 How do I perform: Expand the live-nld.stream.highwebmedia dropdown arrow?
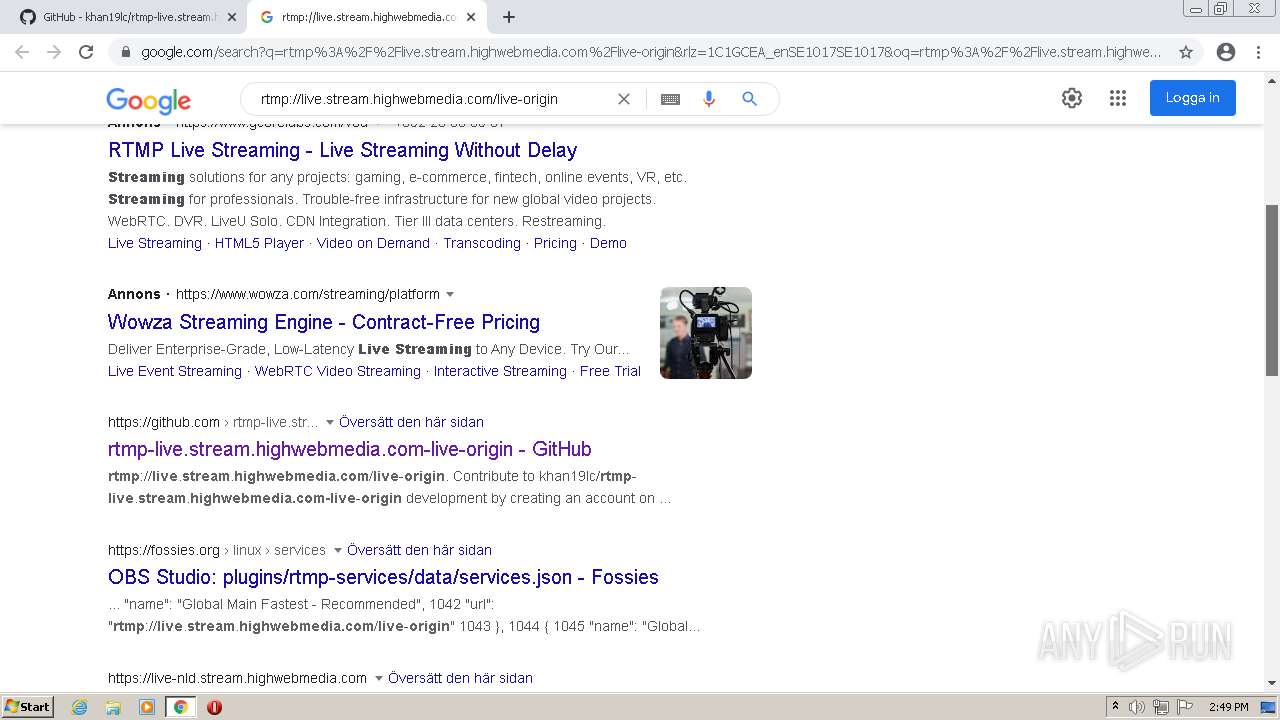[x=379, y=678]
